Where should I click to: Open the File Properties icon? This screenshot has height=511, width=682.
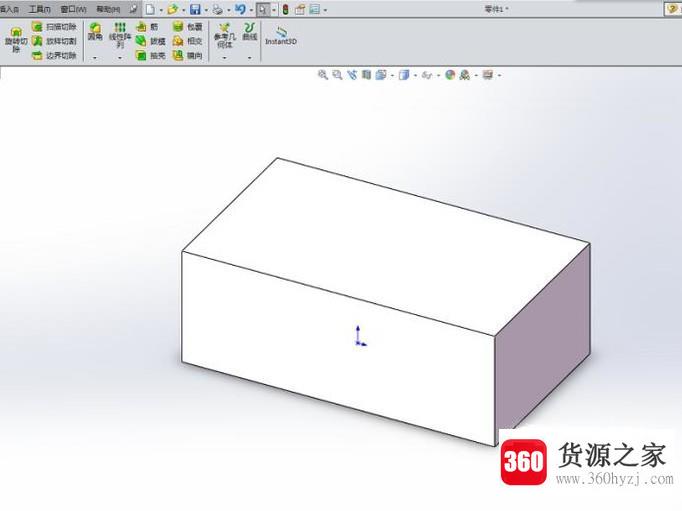tap(300, 9)
